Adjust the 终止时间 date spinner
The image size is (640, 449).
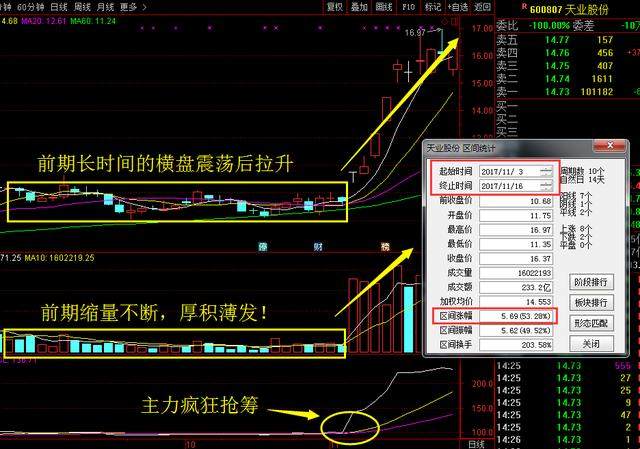[545, 185]
